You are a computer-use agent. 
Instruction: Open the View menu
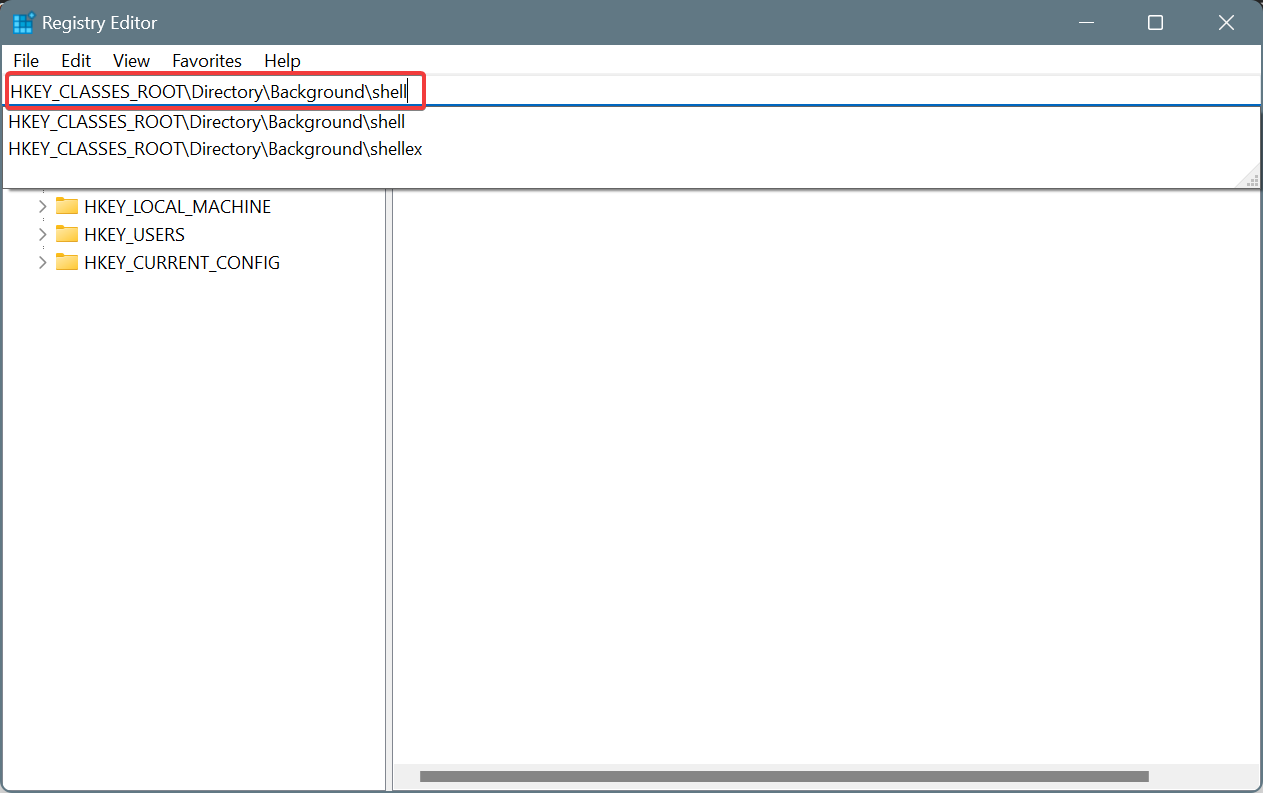[x=132, y=61]
